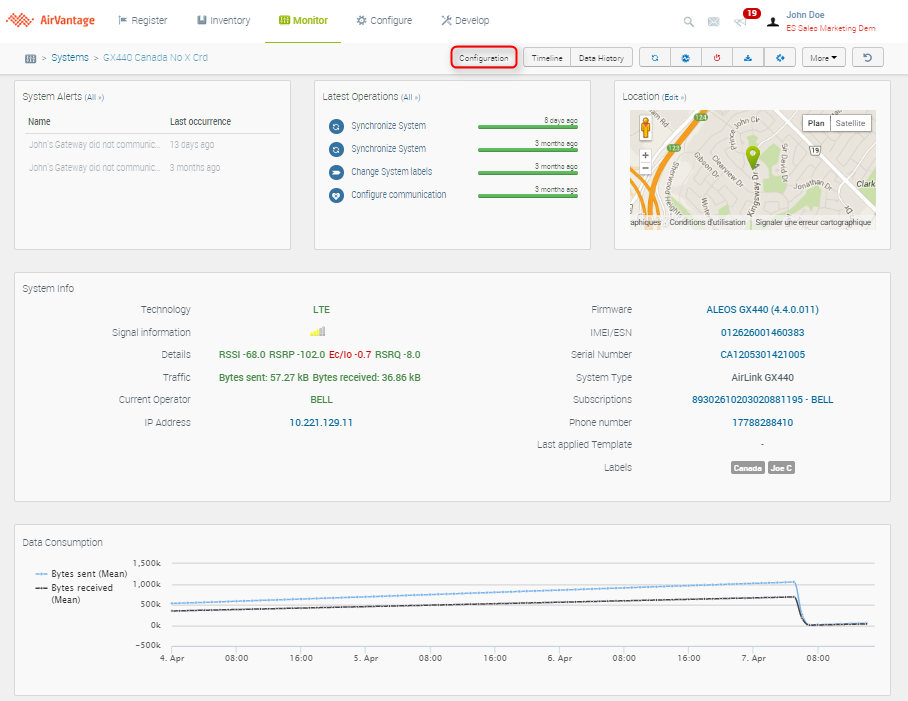Switch map to Plan view
Viewport: 908px width, 701px height.
tap(816, 123)
